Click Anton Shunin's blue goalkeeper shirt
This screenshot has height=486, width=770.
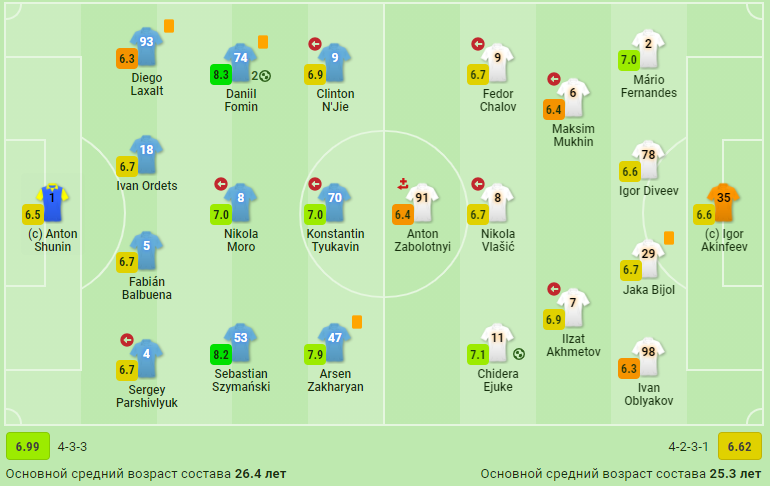[52, 203]
